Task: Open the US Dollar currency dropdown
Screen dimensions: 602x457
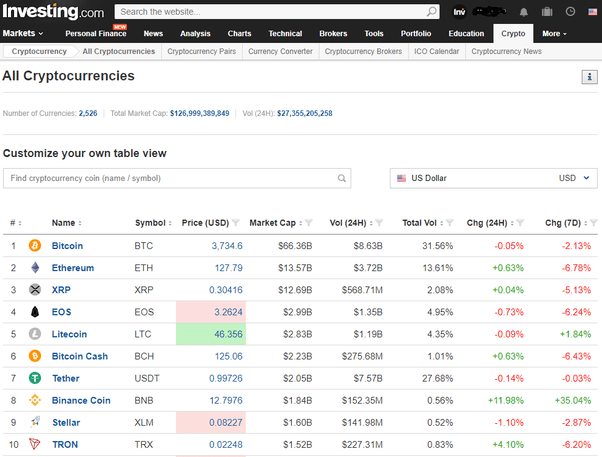Action: pyautogui.click(x=493, y=178)
